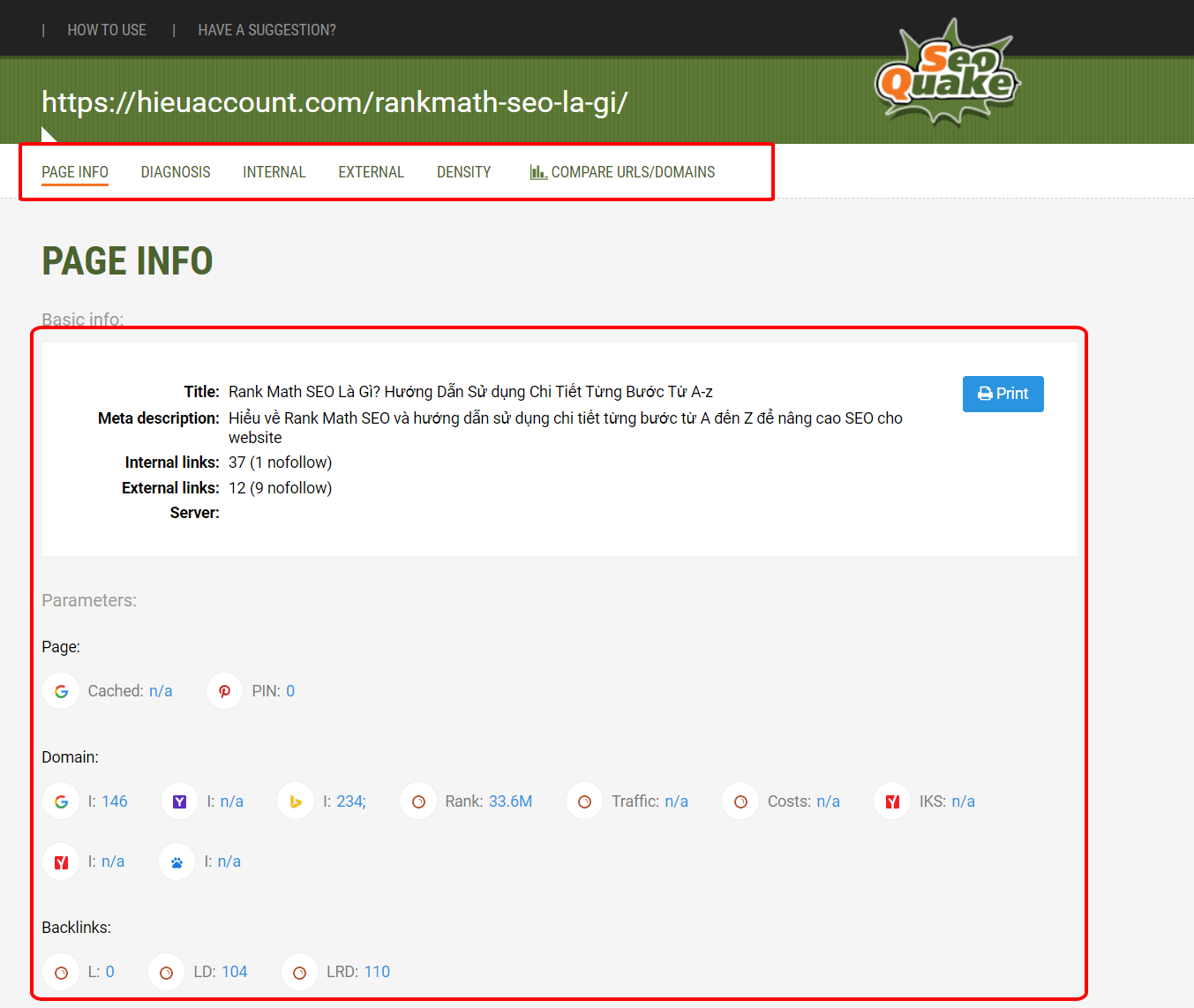Open Bing index value 234
The height and width of the screenshot is (1008, 1194).
click(x=351, y=801)
